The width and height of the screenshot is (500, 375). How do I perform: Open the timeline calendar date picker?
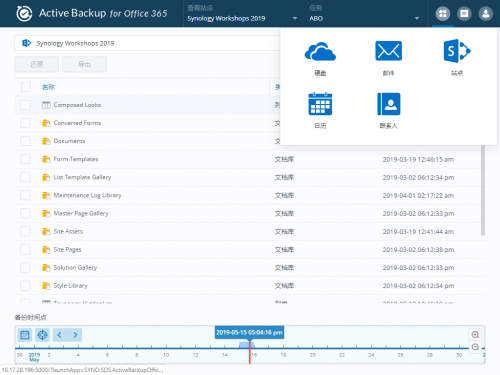(25, 335)
